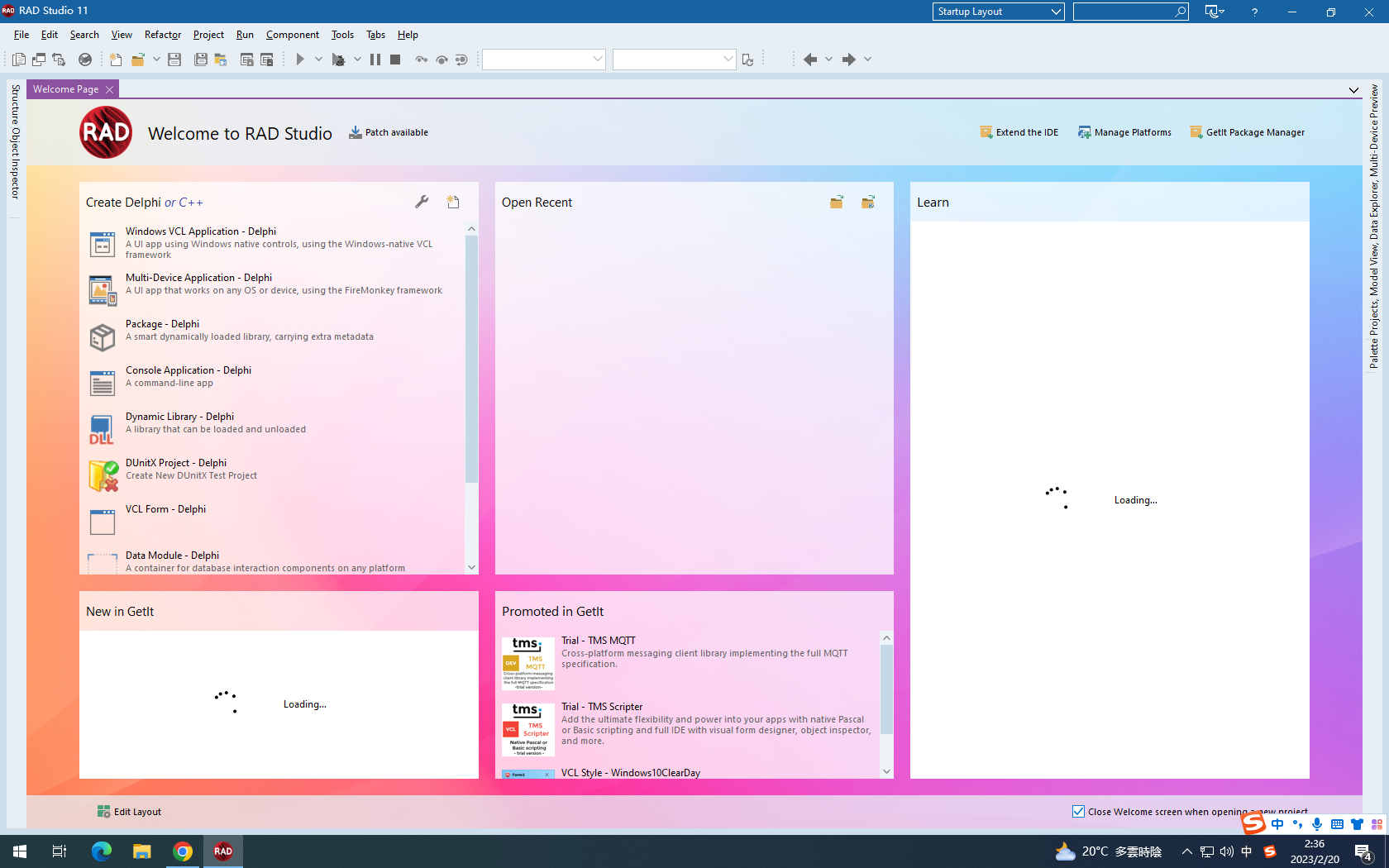Expand the tab list chevron at right
1389x868 pixels.
pos(1353,90)
